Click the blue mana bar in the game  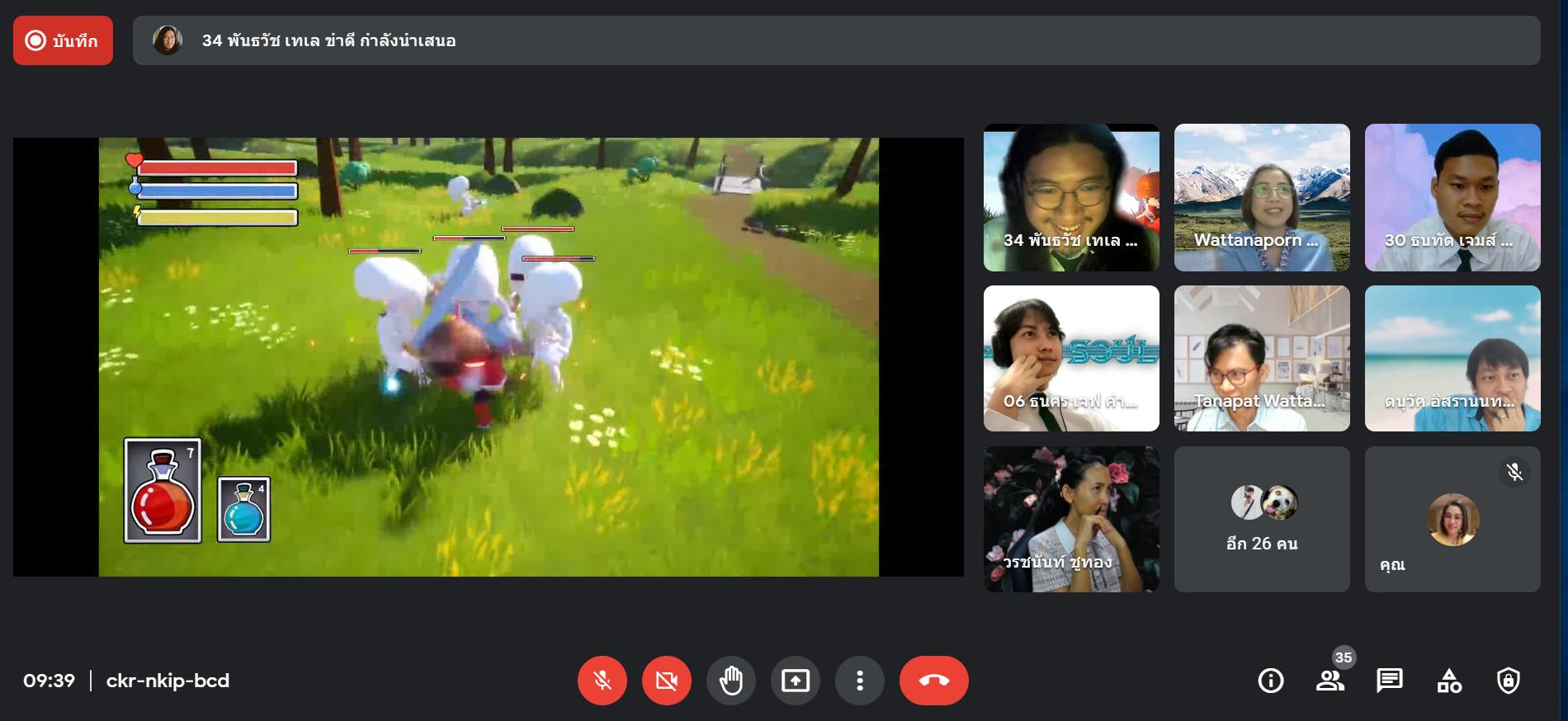pos(216,191)
